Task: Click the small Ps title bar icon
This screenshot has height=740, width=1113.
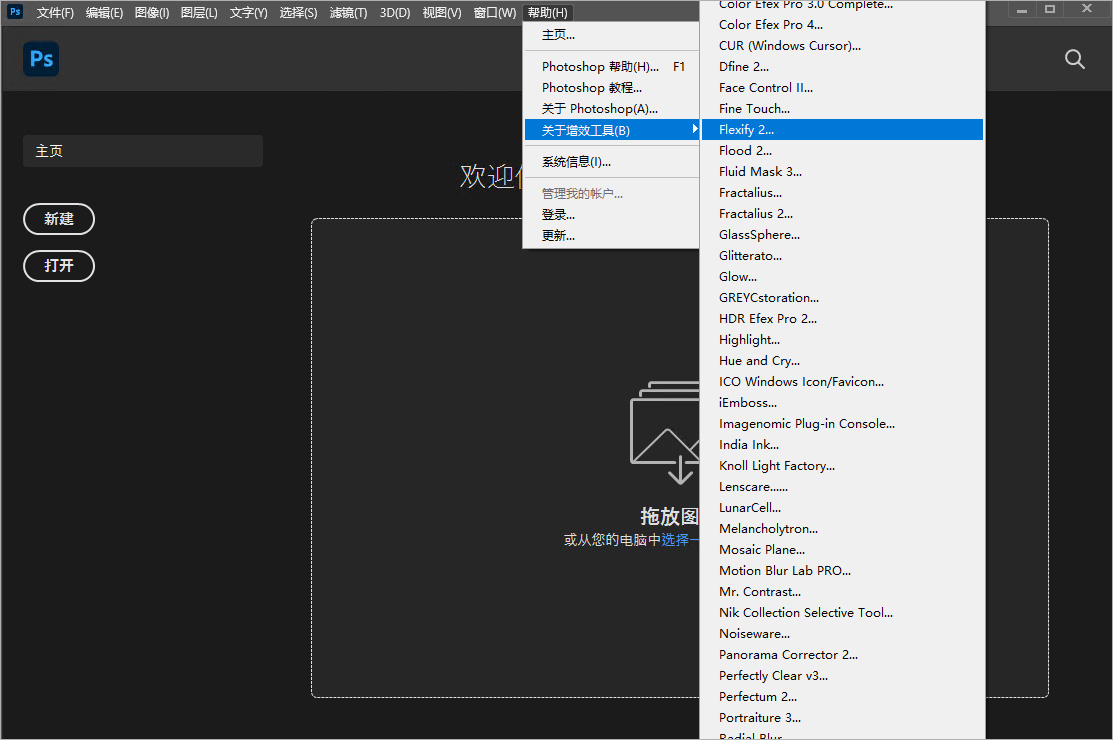Action: pyautogui.click(x=15, y=11)
